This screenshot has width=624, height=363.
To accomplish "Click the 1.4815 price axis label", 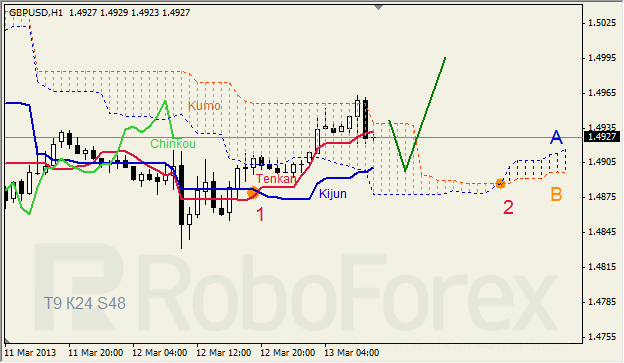I will click(x=602, y=267).
